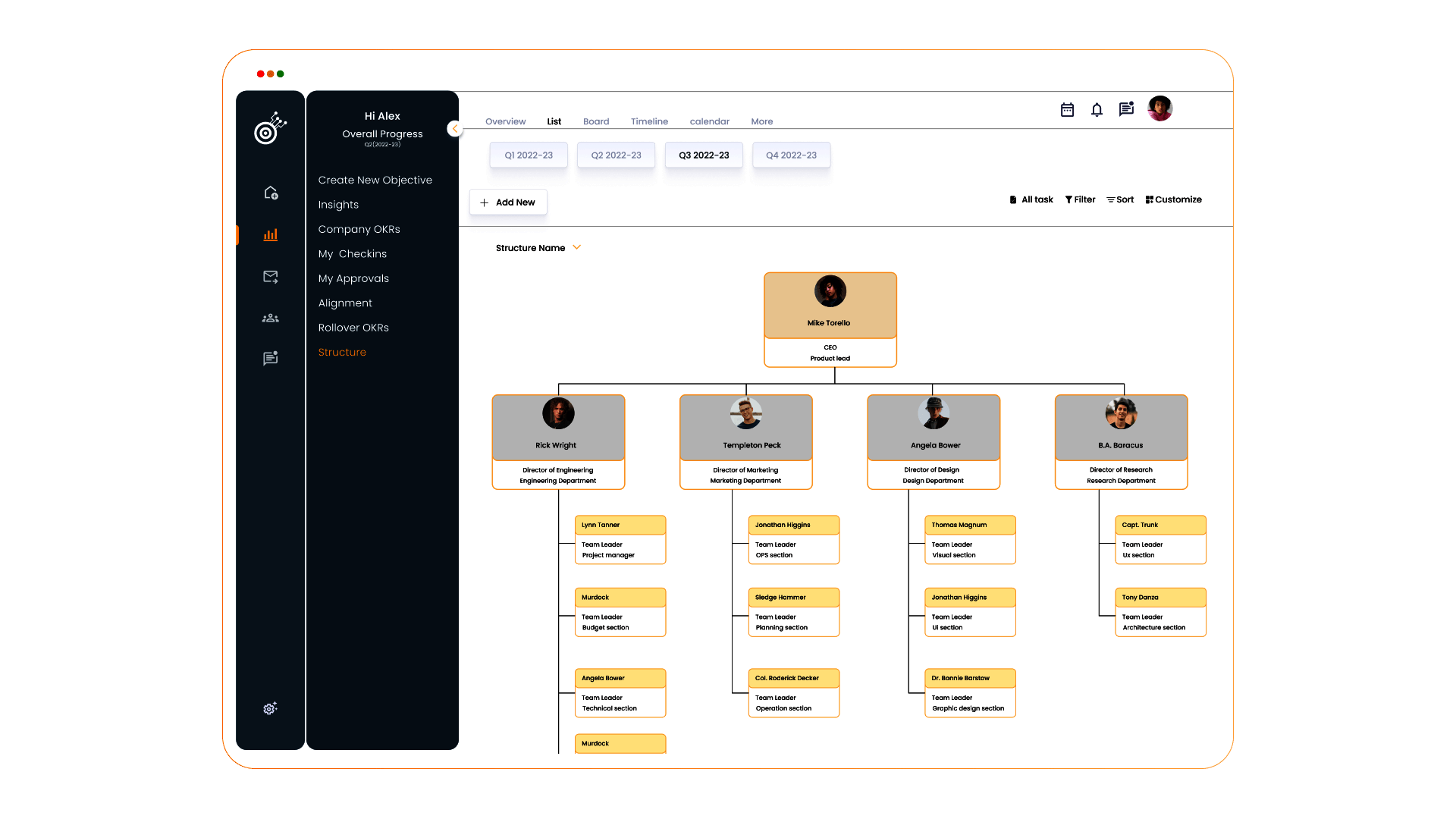Viewport: 1456px width, 819px height.
Task: Open Create New Objective link
Action: 375,180
